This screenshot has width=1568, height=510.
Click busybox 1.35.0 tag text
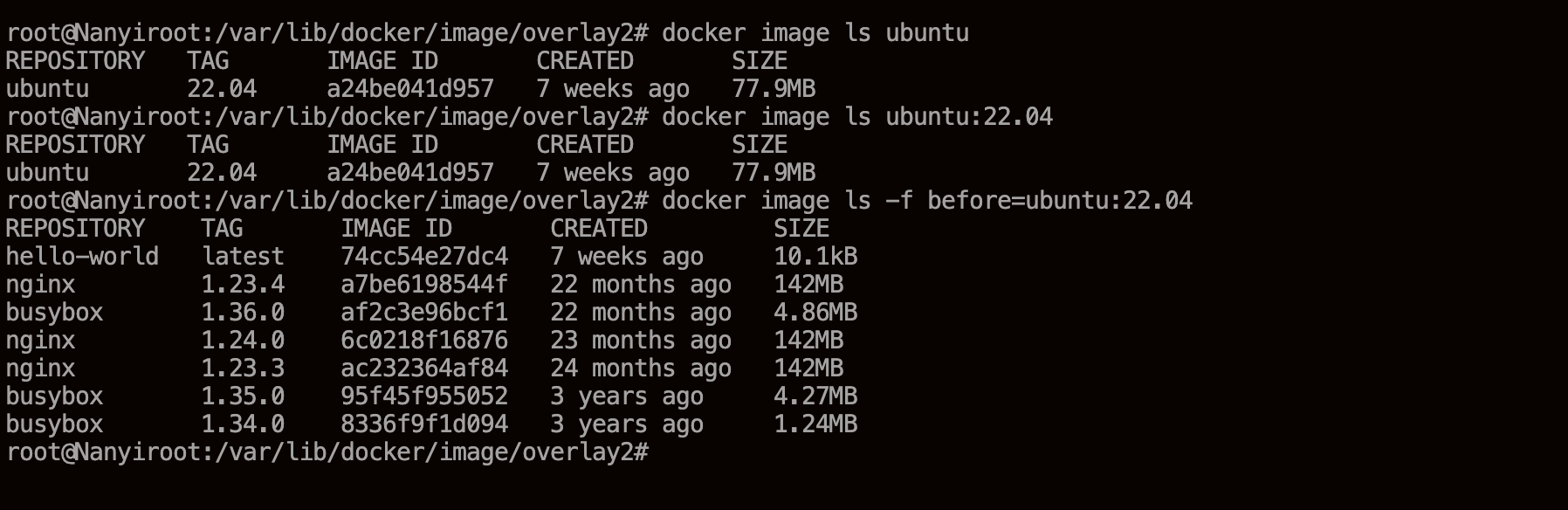pyautogui.click(x=243, y=396)
